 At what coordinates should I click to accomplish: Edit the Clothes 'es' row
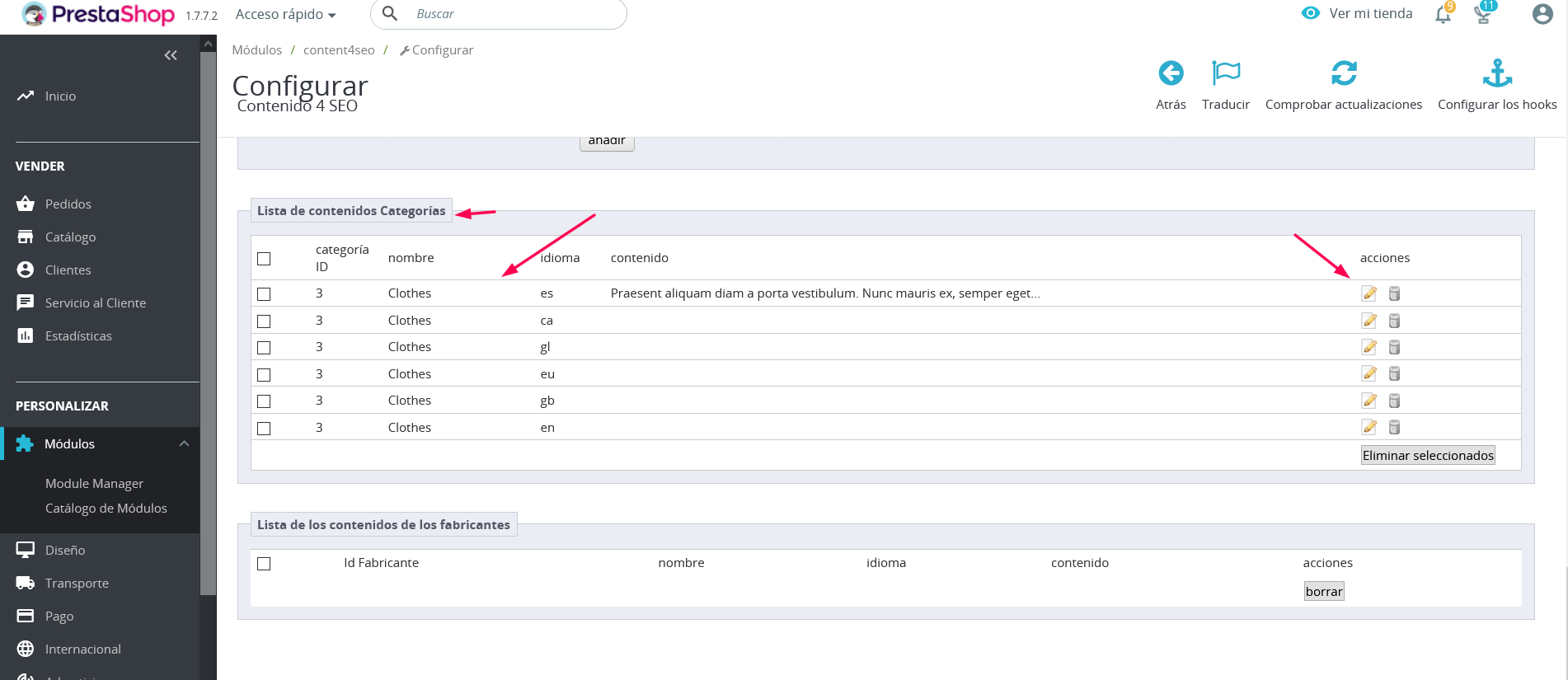click(1369, 293)
